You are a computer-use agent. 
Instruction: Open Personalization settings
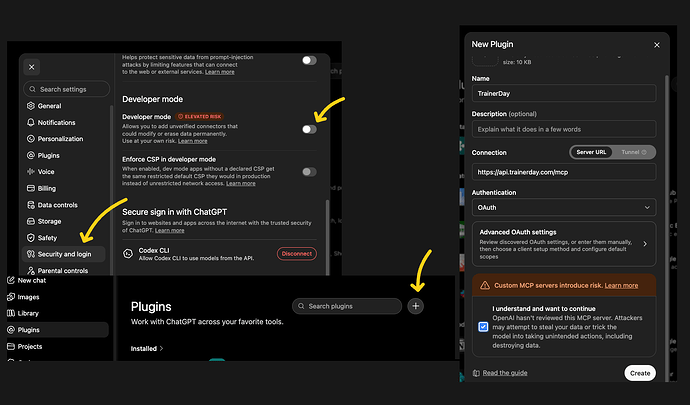click(x=60, y=139)
